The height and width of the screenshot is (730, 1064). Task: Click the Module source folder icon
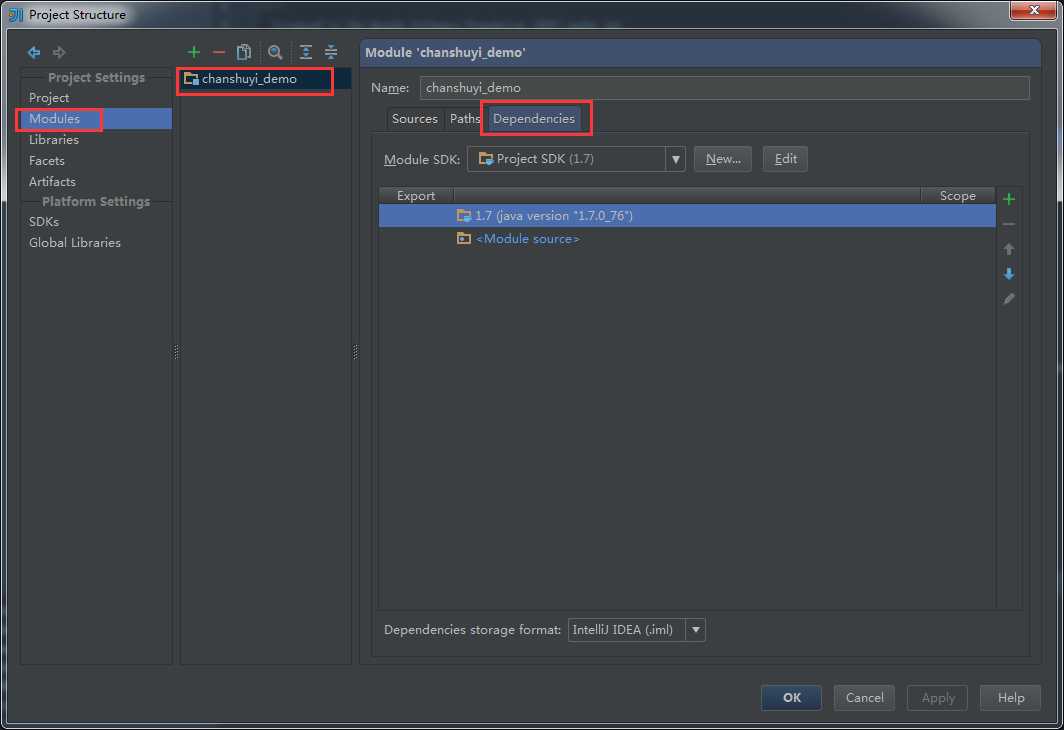click(464, 239)
